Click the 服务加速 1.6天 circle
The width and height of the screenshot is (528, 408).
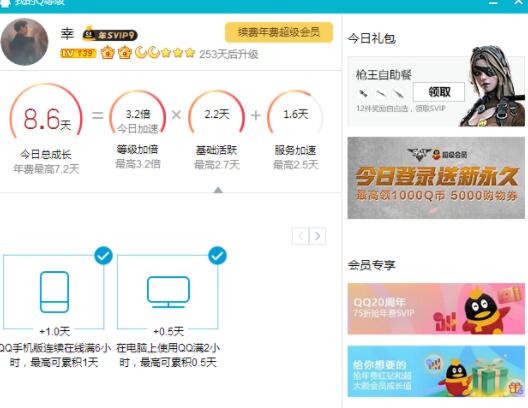pos(295,114)
